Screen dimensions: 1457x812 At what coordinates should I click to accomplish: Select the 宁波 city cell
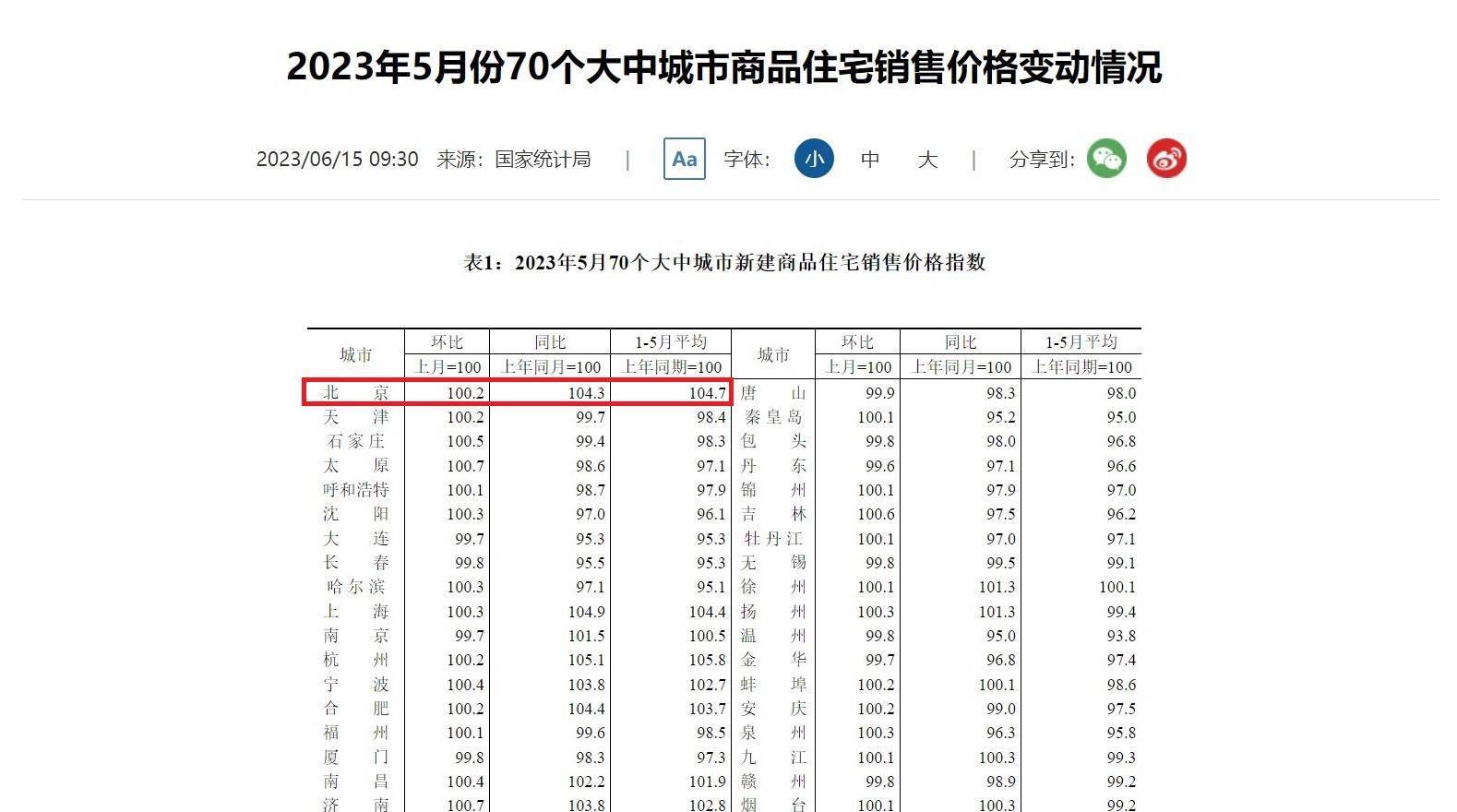click(x=355, y=684)
